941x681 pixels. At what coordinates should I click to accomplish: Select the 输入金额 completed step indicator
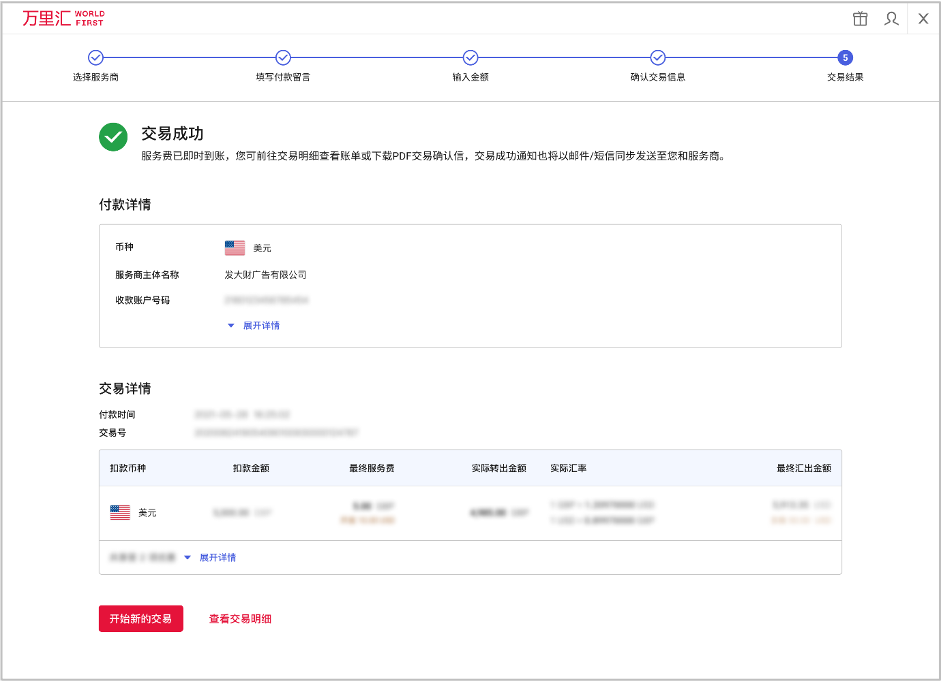[470, 58]
